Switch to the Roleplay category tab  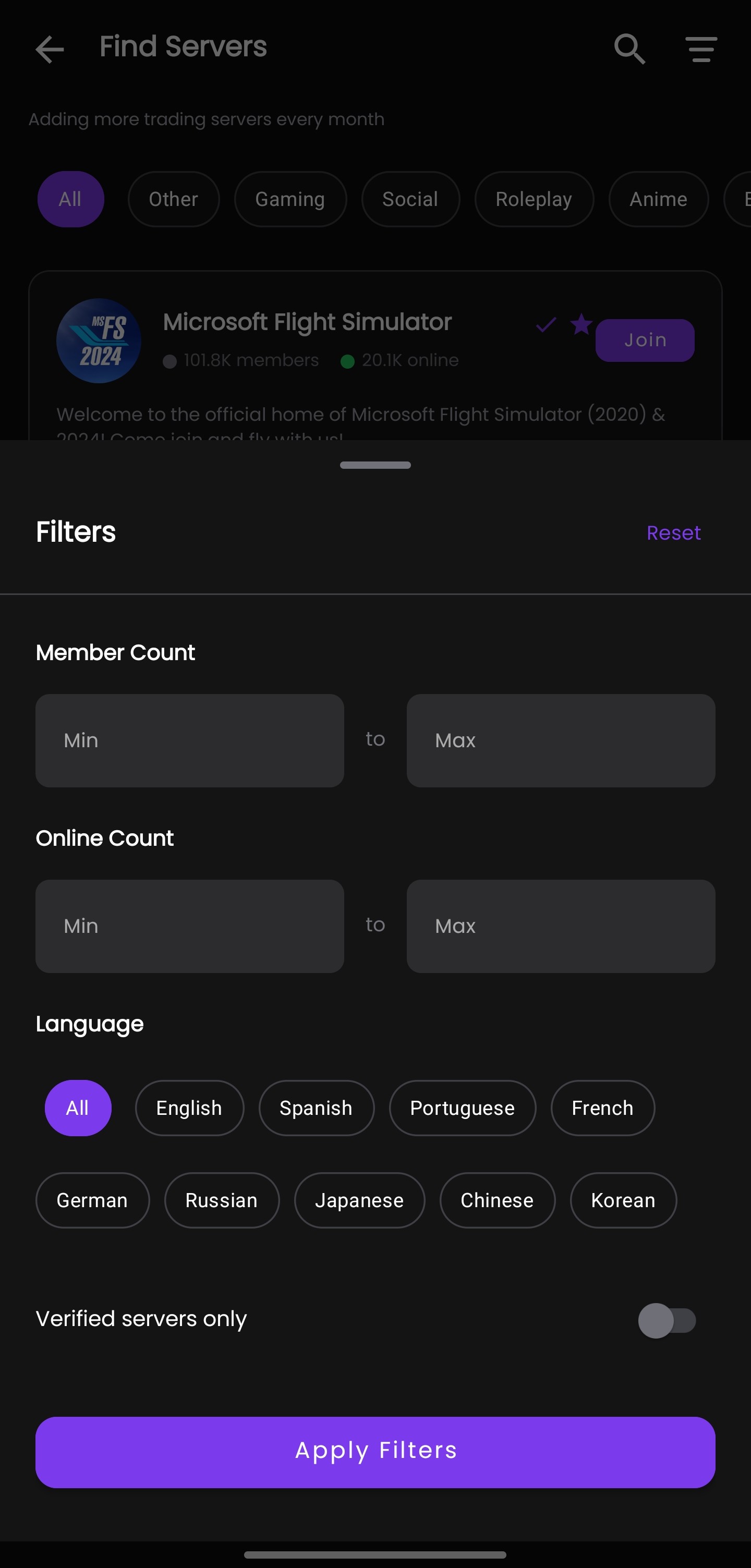[534, 199]
